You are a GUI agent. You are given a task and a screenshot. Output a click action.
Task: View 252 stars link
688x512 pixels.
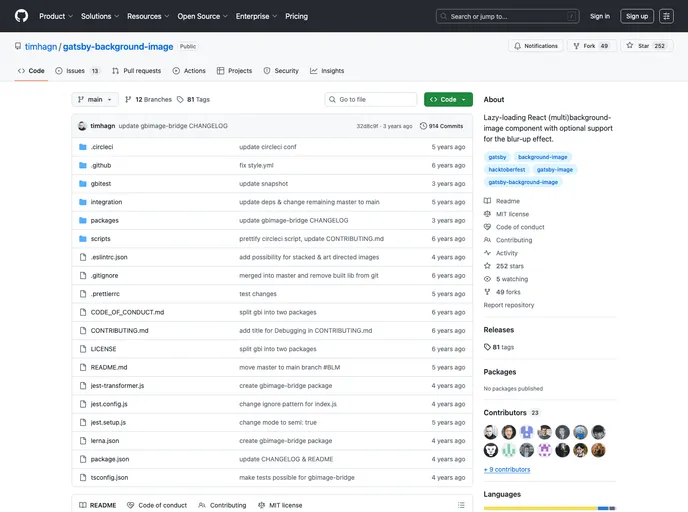(504, 266)
